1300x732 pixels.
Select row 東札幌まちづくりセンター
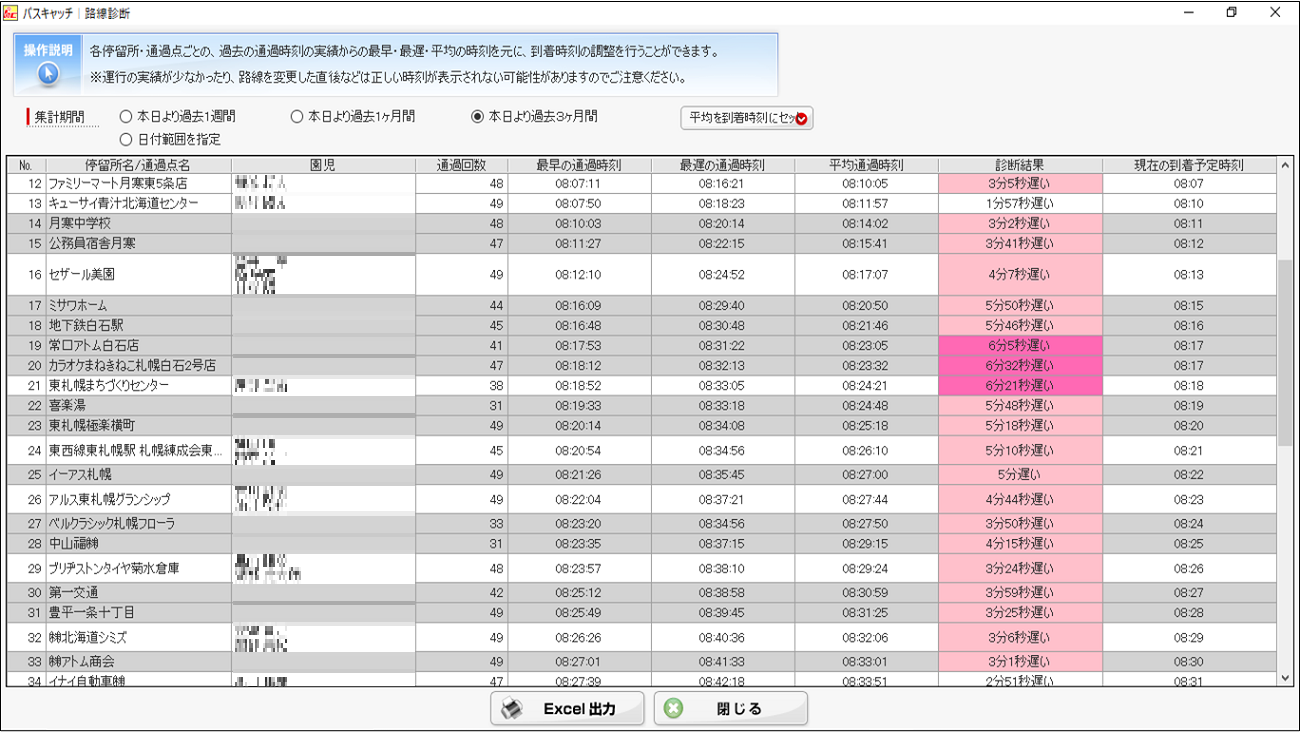pos(642,386)
